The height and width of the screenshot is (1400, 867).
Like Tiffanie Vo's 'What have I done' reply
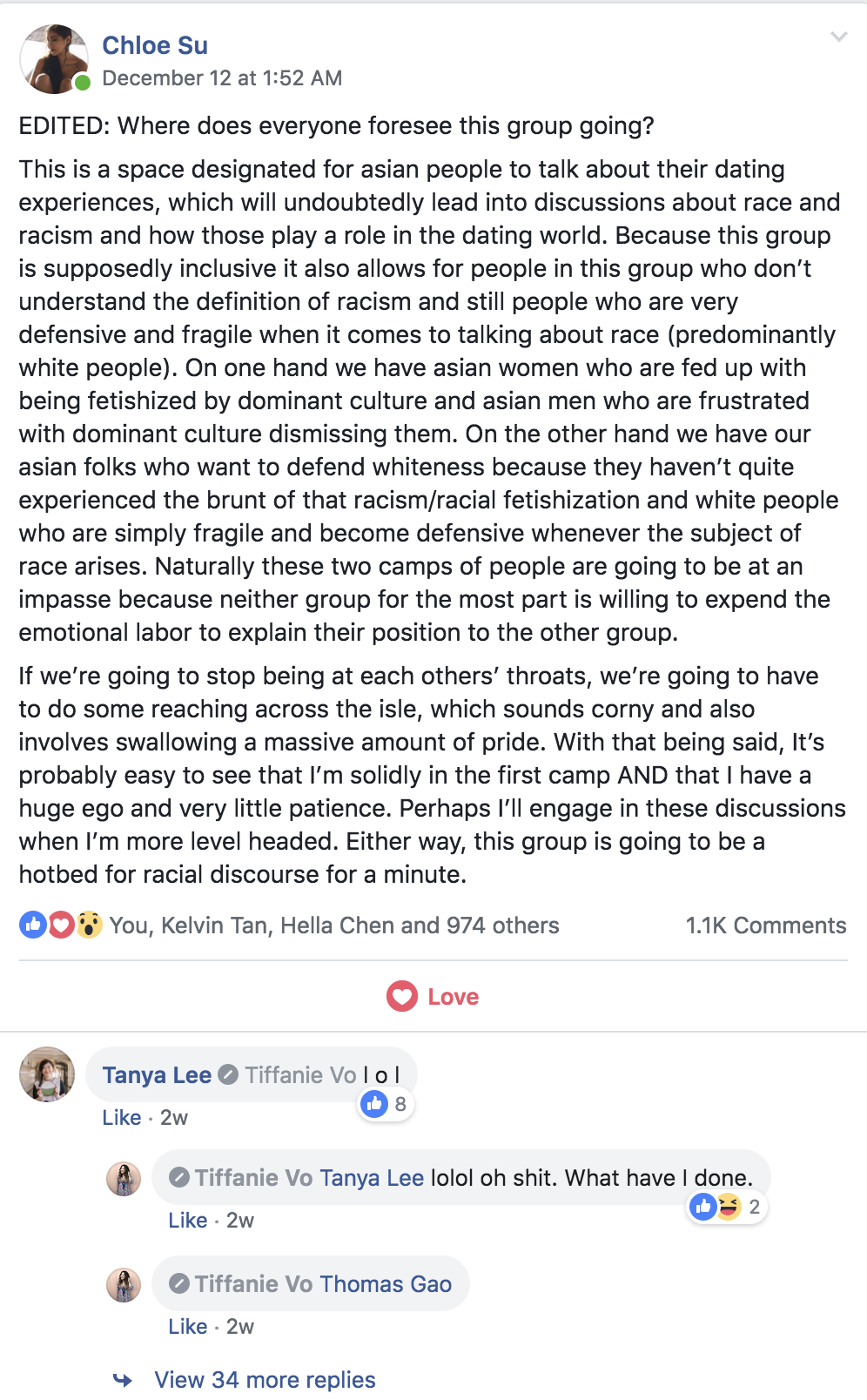188,1221
